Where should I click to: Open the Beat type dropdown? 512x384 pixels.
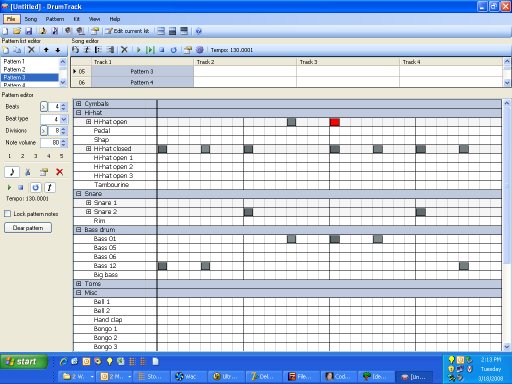coord(64,119)
